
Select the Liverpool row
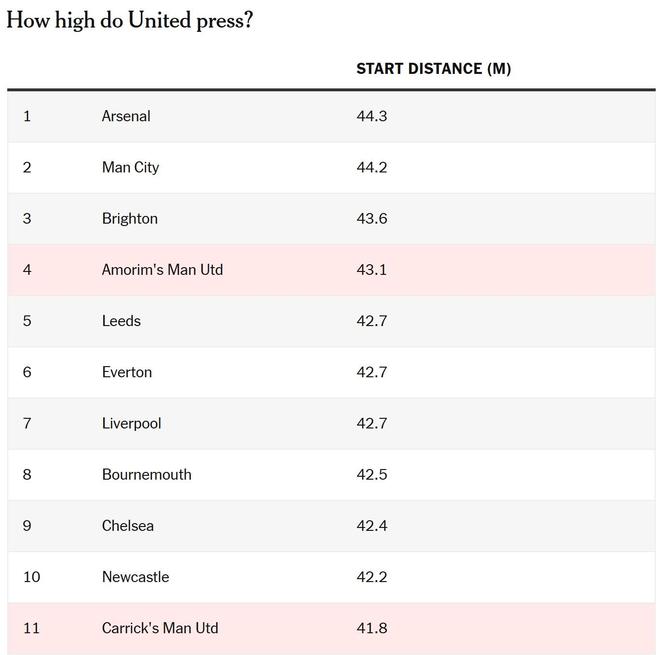point(131,423)
